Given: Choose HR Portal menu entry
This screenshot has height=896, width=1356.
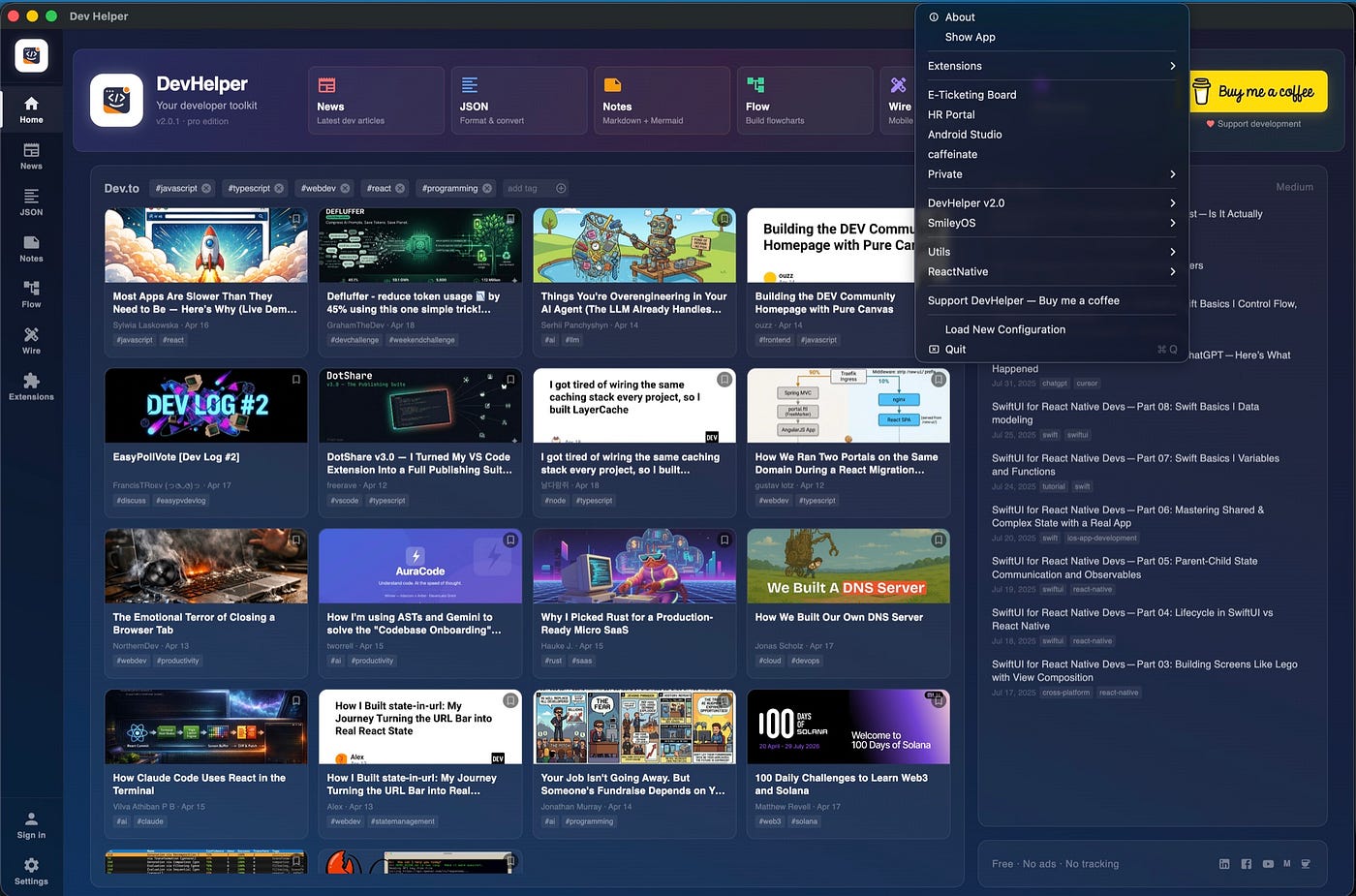Looking at the screenshot, I should coord(1052,114).
